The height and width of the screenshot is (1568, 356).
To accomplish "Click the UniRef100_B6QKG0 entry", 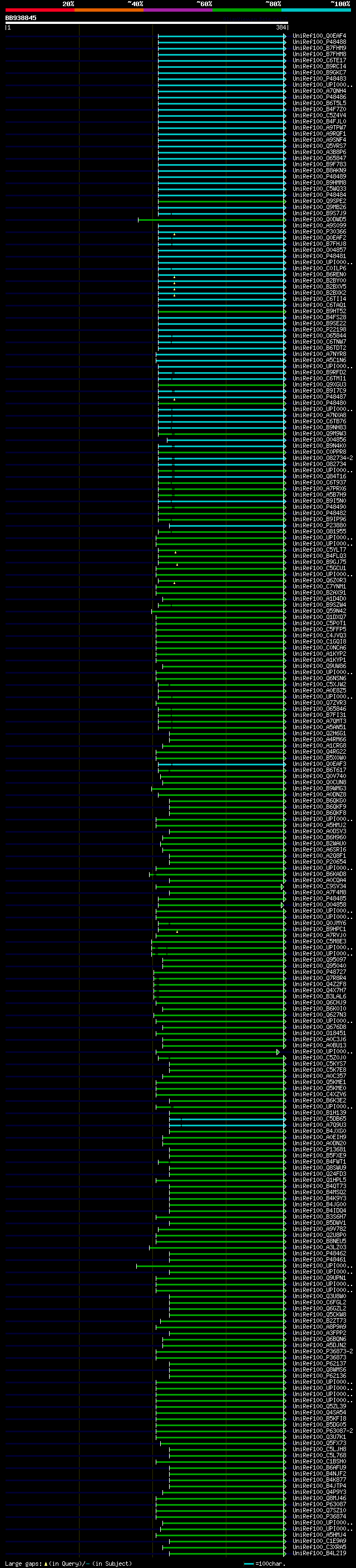I will (x=319, y=801).
